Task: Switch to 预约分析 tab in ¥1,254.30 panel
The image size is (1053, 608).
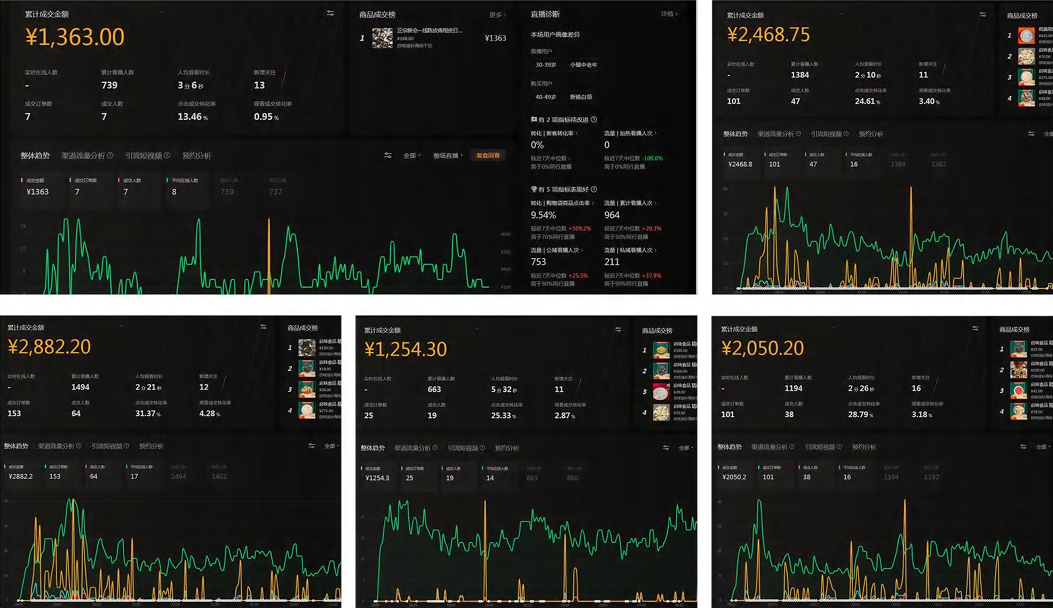Action: (507, 447)
